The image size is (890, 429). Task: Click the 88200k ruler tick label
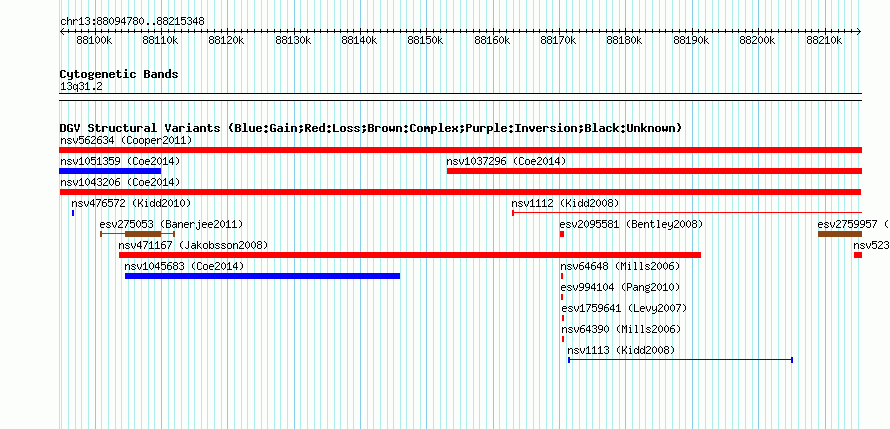(757, 40)
